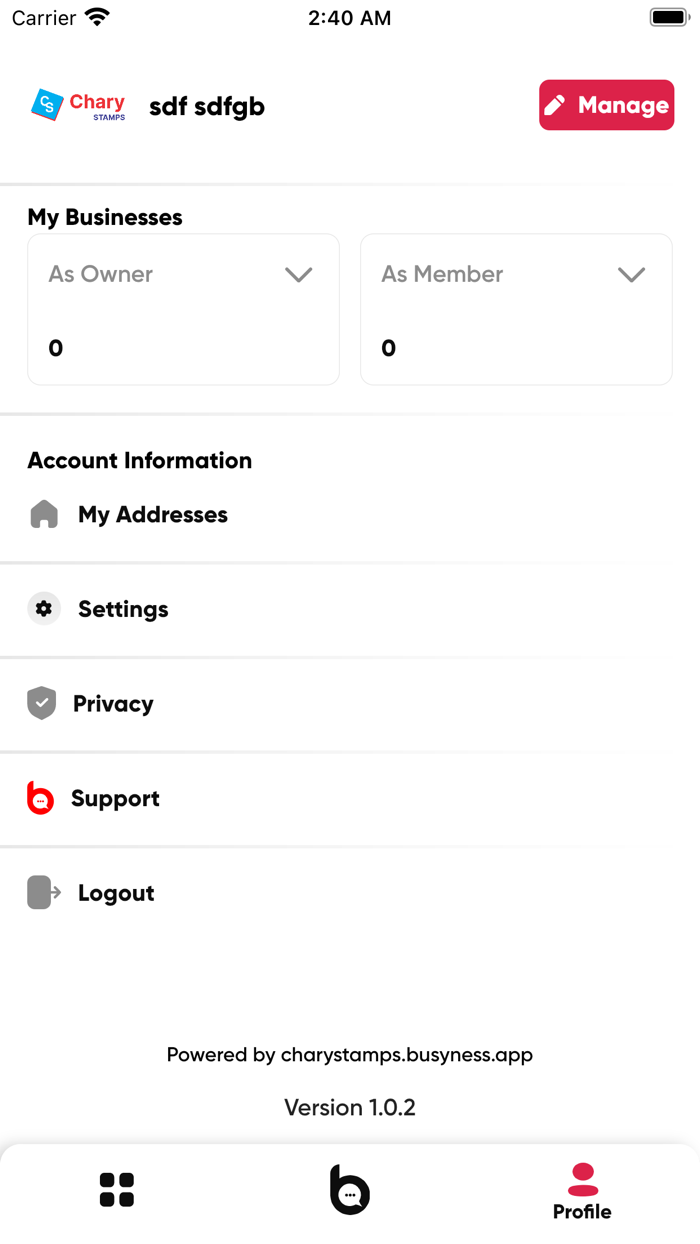Click the home icon beside My Addresses
The width and height of the screenshot is (700, 1244).
(44, 515)
